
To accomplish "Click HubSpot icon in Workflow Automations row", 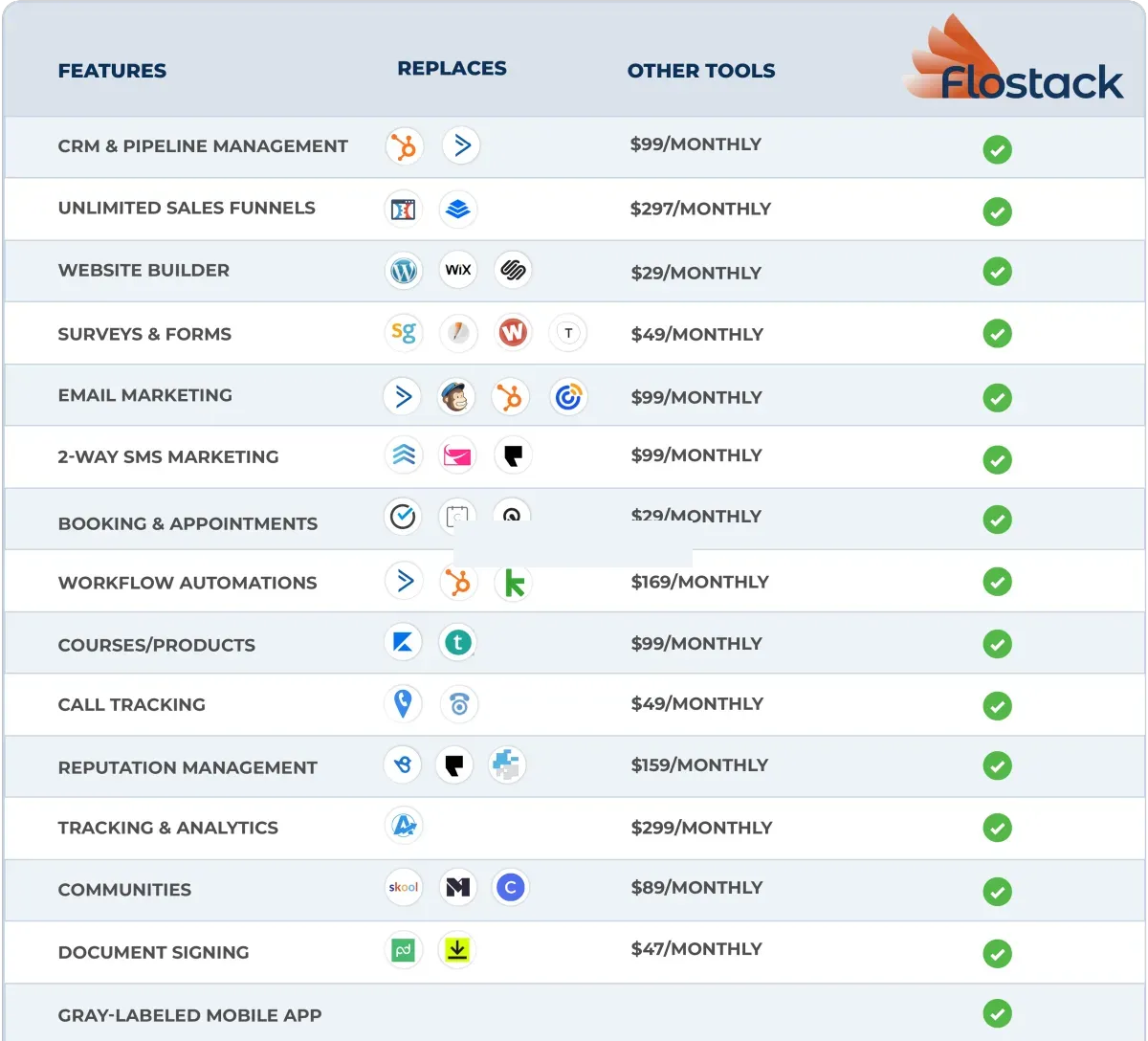I will pyautogui.click(x=458, y=582).
